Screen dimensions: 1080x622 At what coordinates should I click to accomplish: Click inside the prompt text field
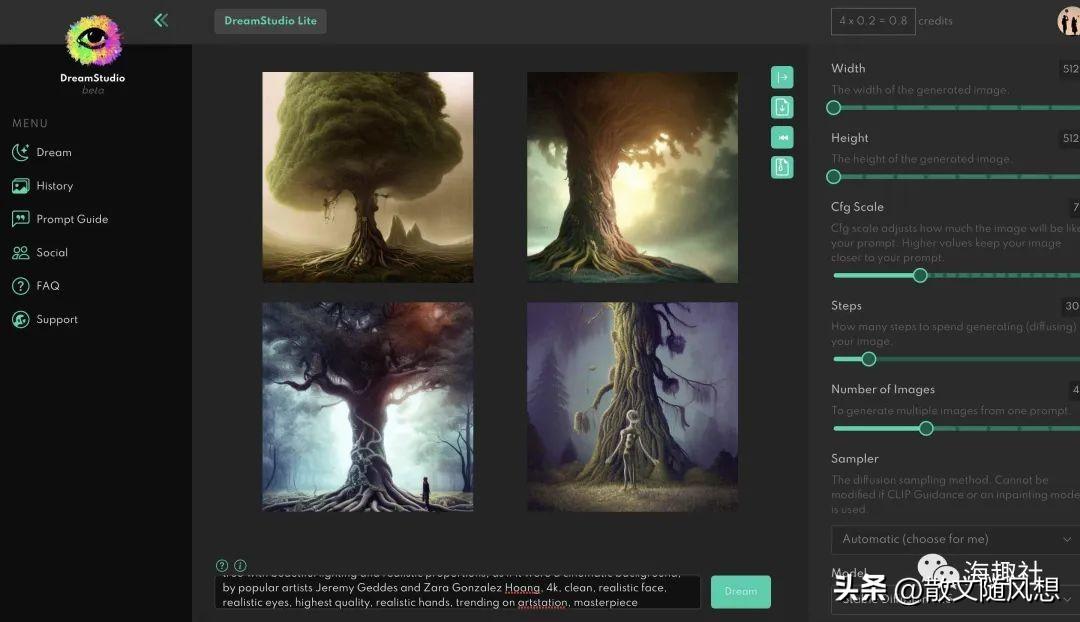click(x=458, y=591)
